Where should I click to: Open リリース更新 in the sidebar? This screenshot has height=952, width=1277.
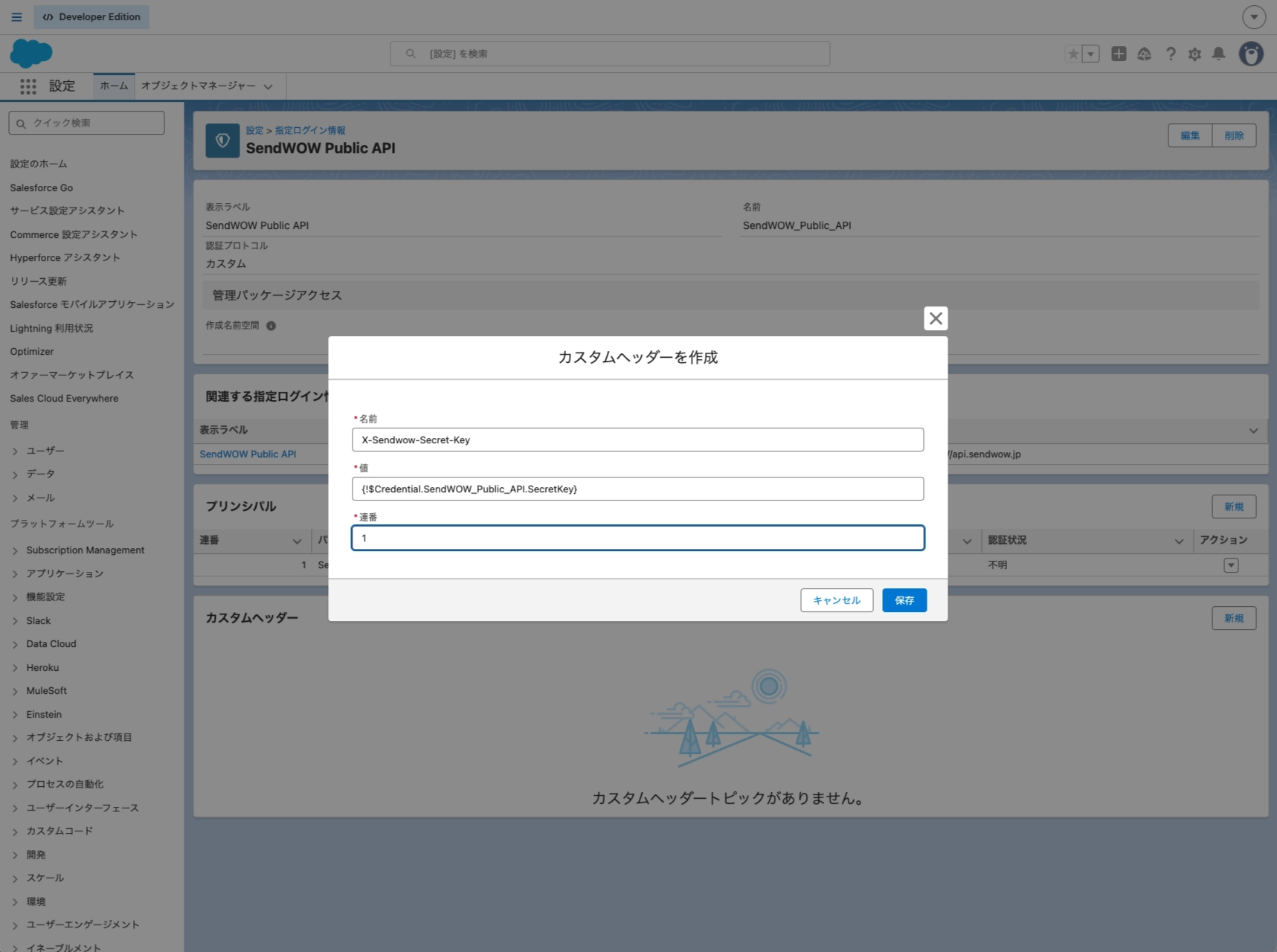point(39,281)
